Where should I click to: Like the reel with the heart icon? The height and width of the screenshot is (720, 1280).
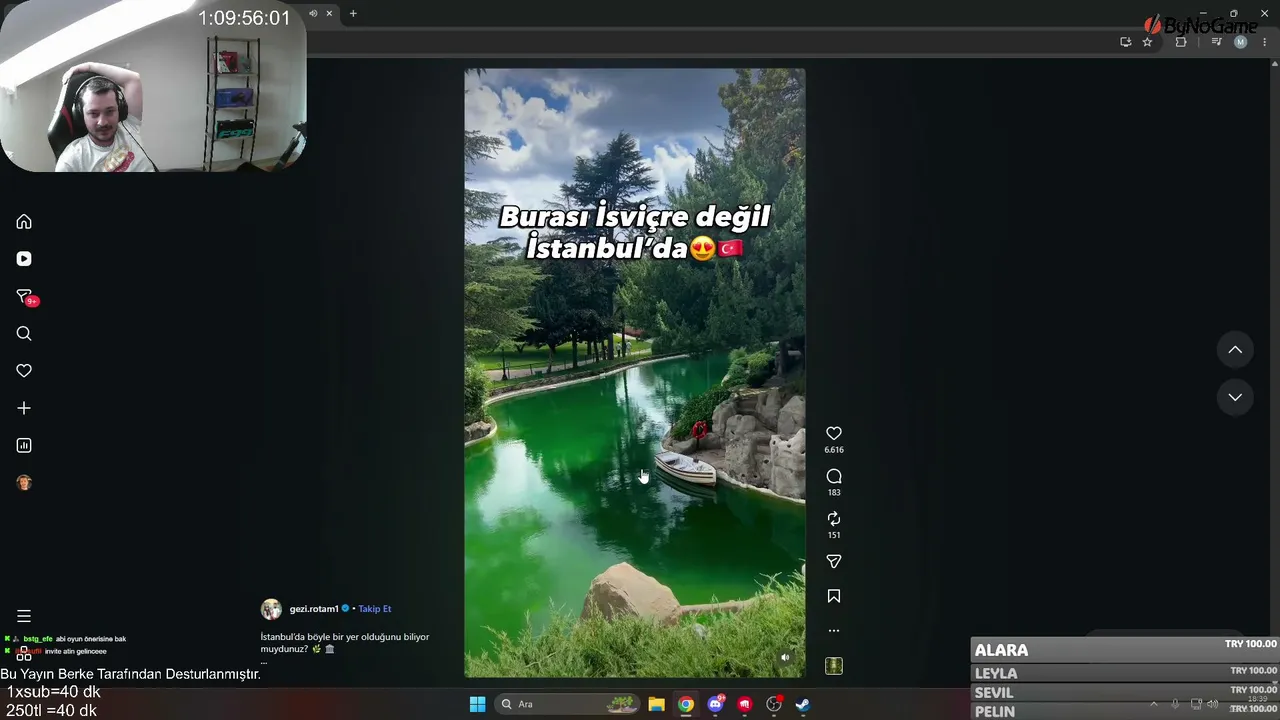pyautogui.click(x=834, y=433)
